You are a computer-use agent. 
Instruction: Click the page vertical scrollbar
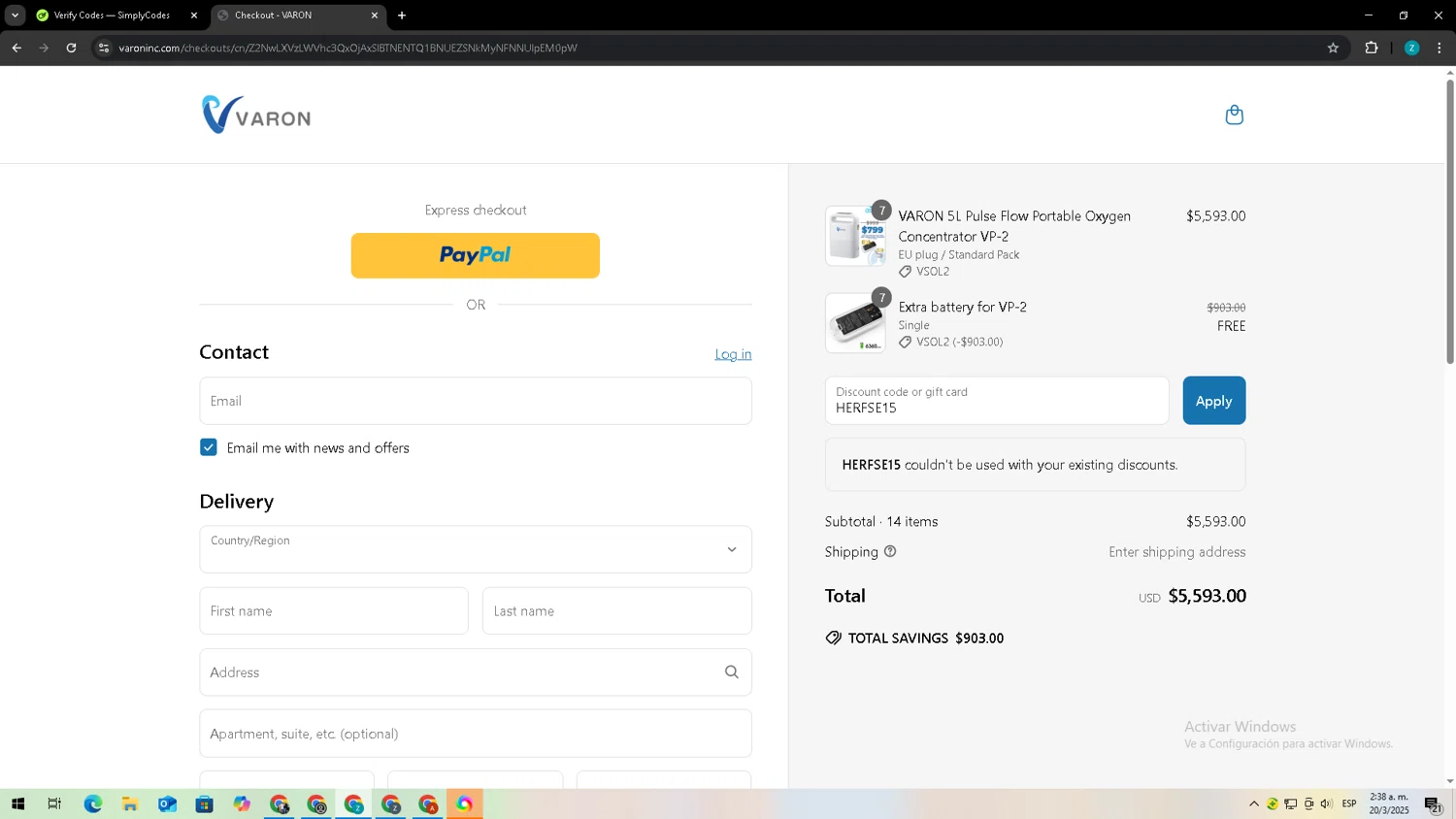click(x=1450, y=221)
